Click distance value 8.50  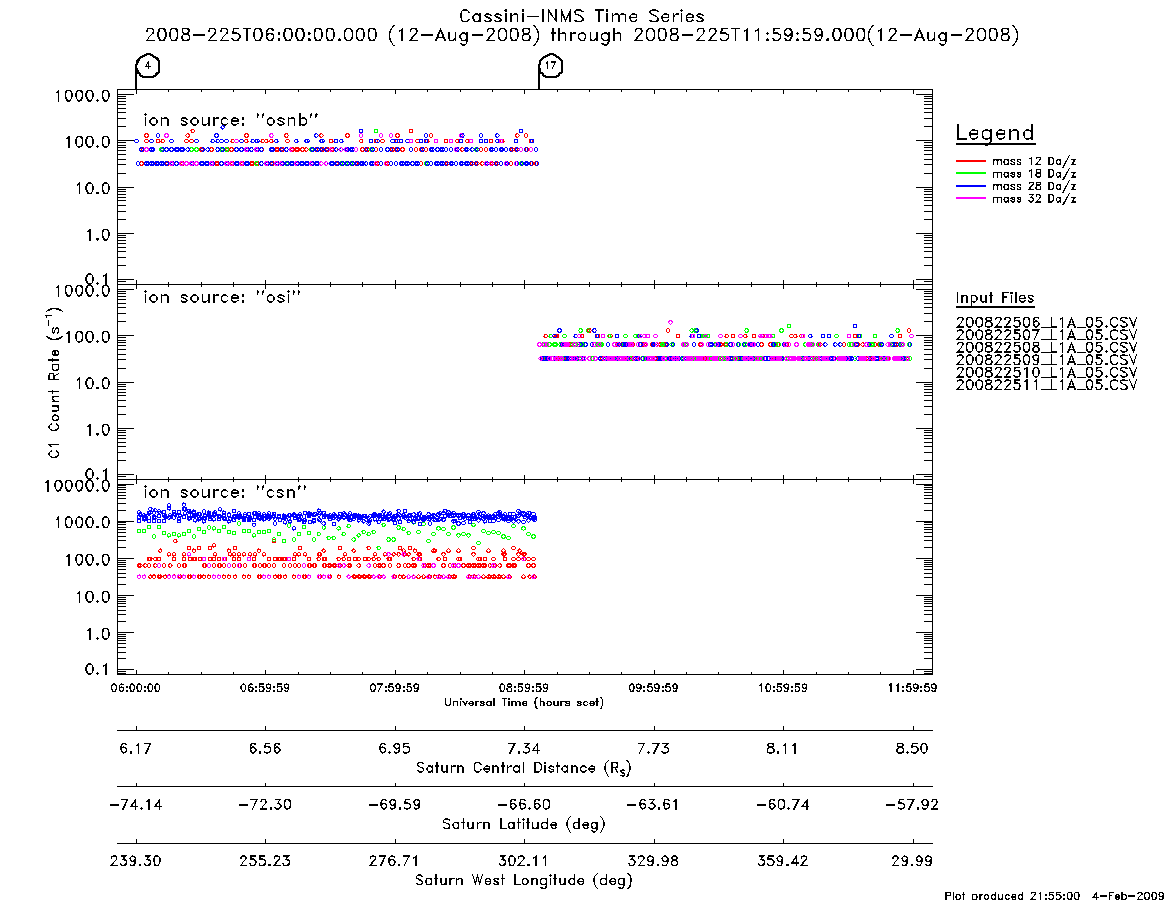click(x=912, y=748)
